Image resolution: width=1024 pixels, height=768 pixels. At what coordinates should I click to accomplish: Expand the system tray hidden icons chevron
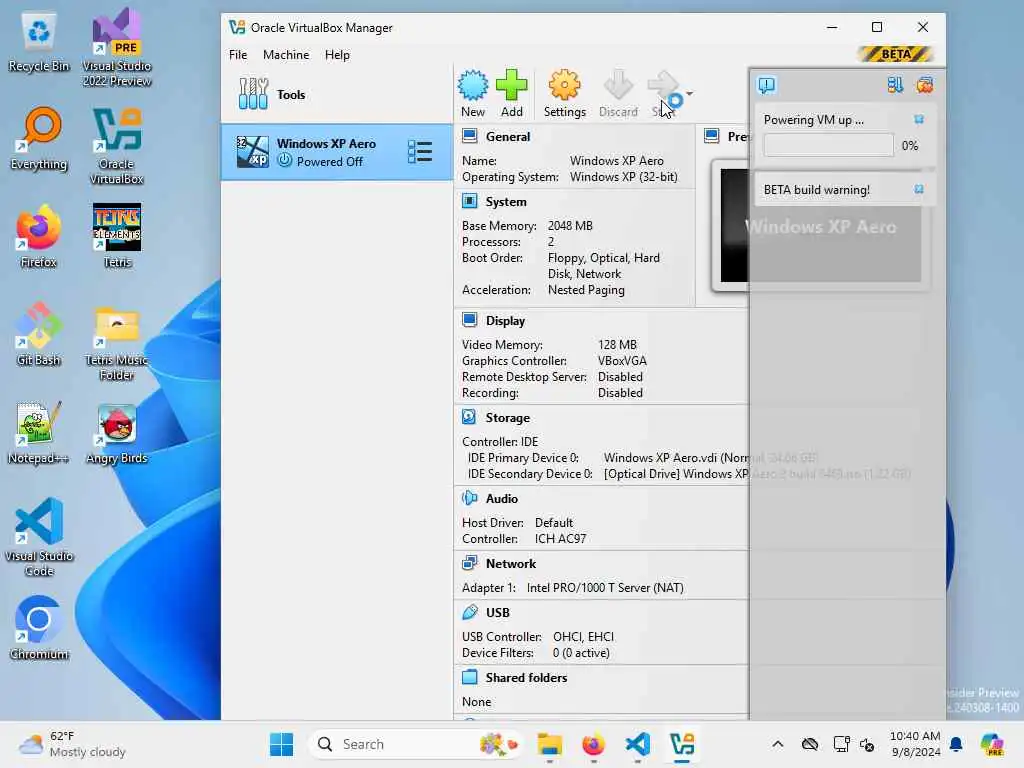click(x=777, y=744)
